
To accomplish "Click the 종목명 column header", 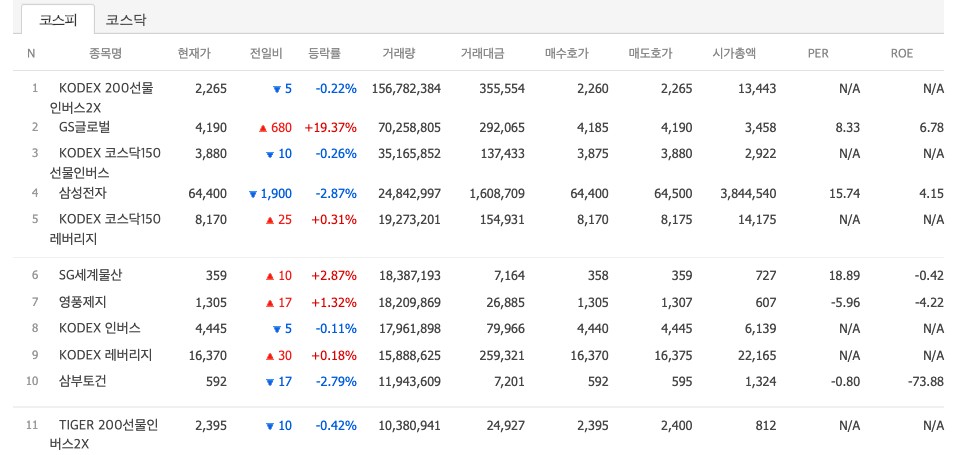I will (105, 54).
